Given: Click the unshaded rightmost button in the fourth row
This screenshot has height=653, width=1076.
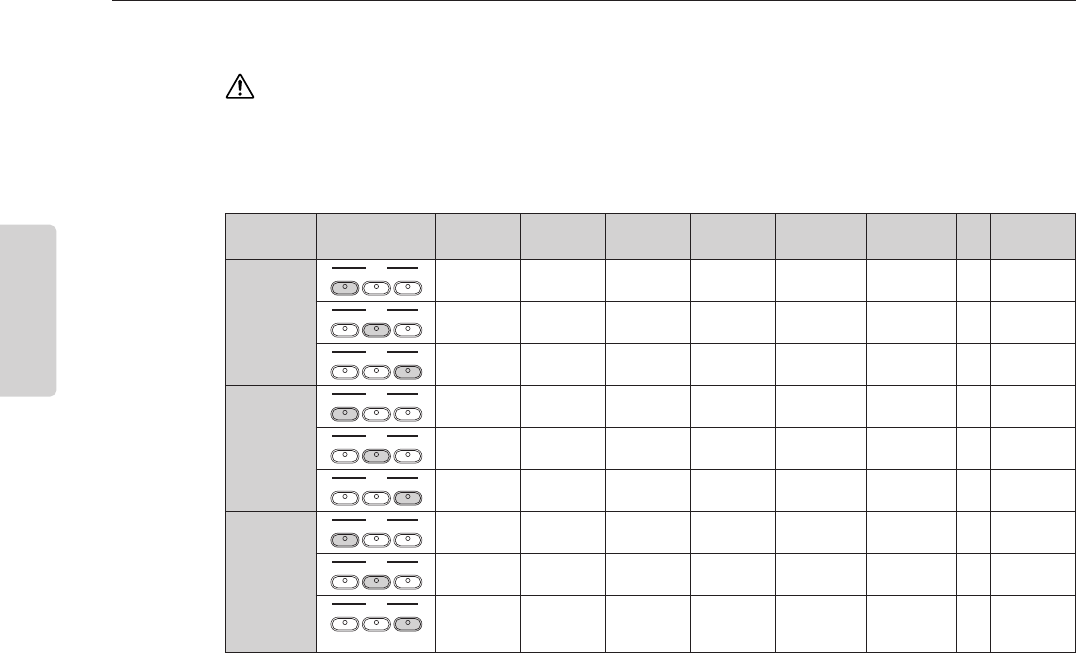Looking at the screenshot, I should click(408, 414).
